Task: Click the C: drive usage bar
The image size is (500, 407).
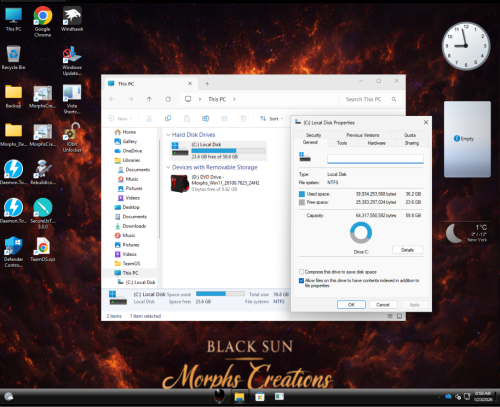Action: coord(228,151)
